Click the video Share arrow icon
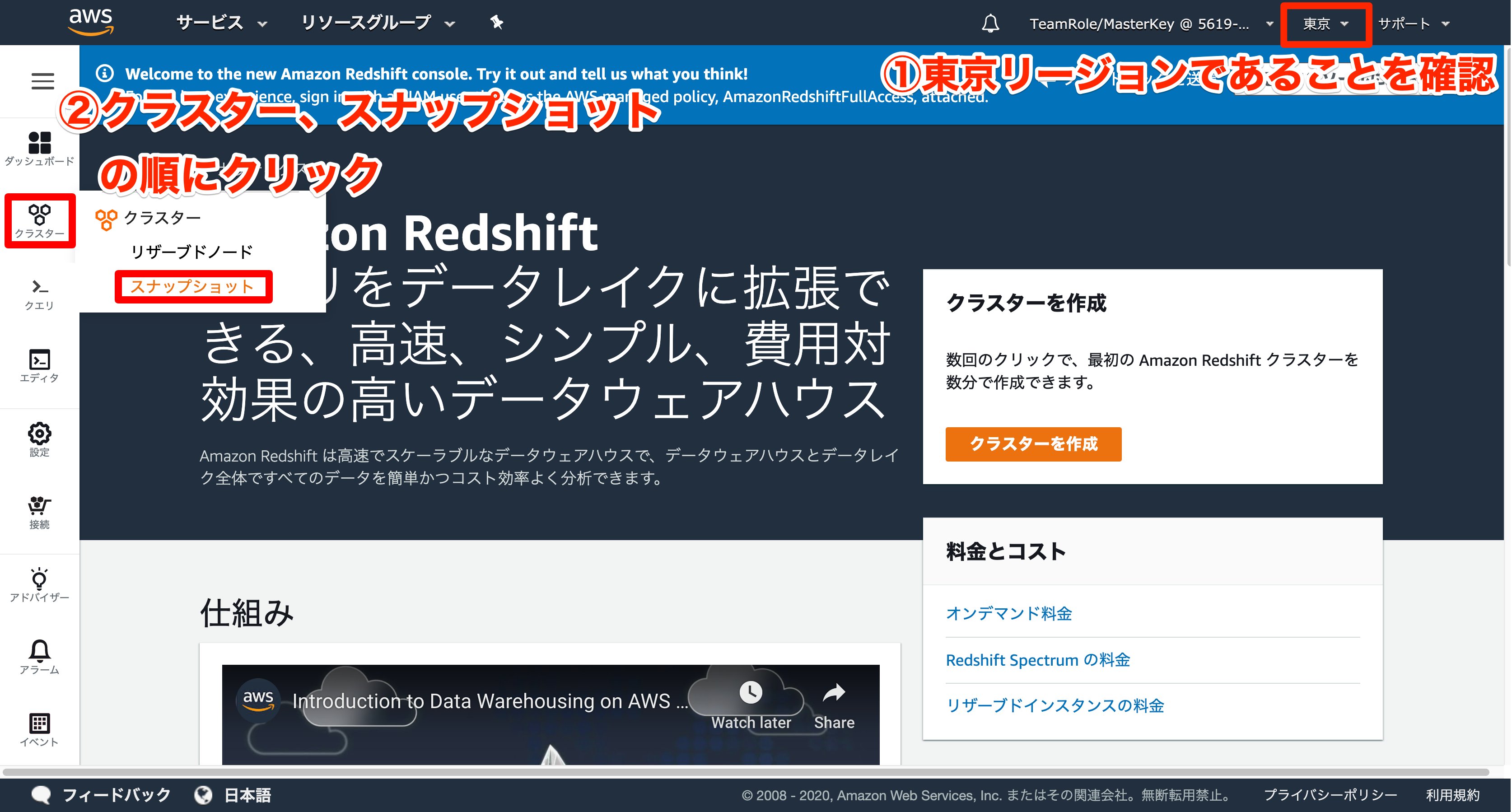 pos(834,693)
